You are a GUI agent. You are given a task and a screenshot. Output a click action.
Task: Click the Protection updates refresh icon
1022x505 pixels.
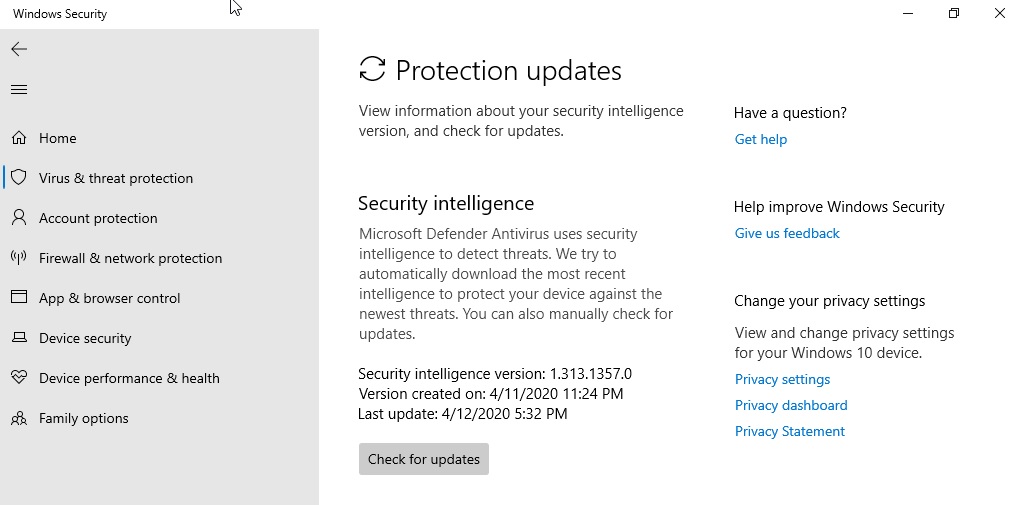point(372,70)
